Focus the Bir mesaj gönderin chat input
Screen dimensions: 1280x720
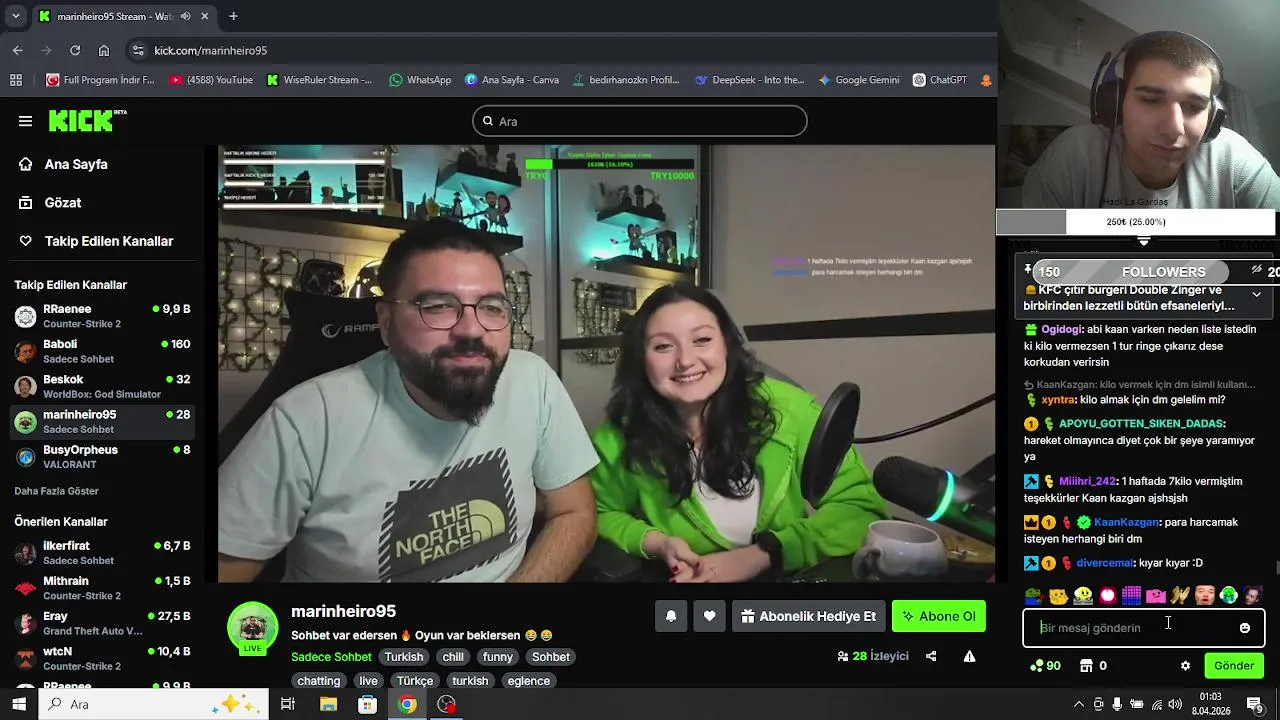pyautogui.click(x=1144, y=628)
